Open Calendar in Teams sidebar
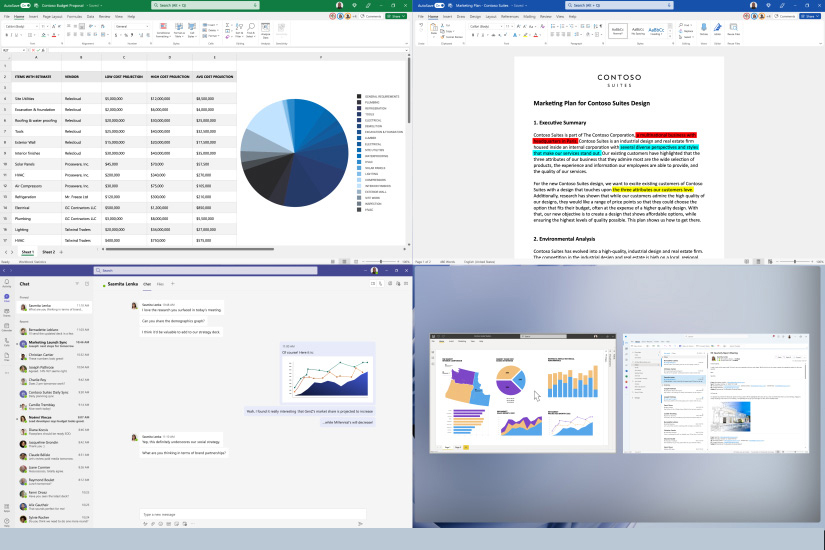The width and height of the screenshot is (825, 550). coord(6,327)
